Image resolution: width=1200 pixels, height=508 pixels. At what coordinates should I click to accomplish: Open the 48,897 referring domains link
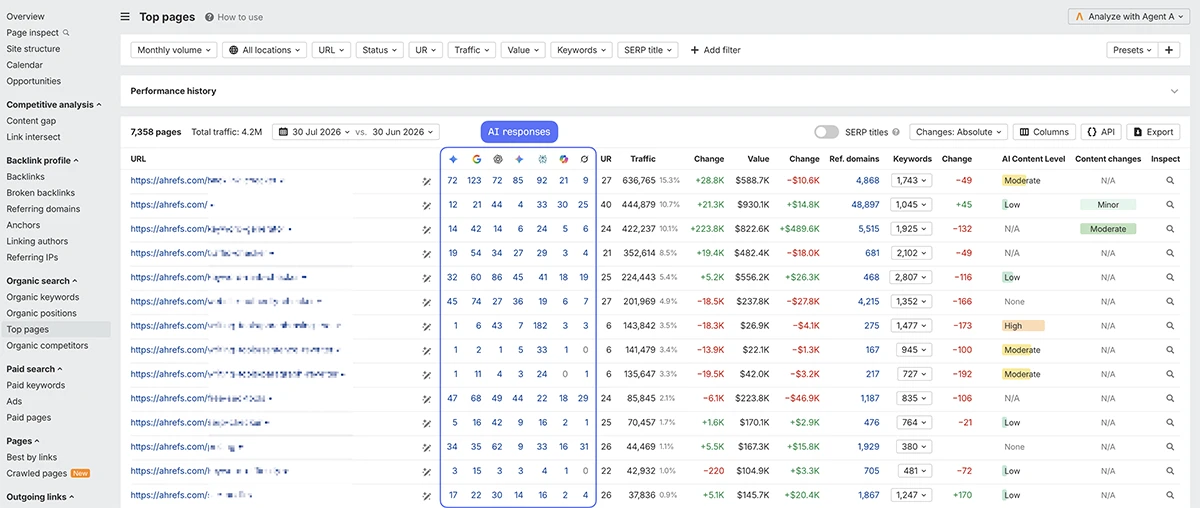(863, 205)
